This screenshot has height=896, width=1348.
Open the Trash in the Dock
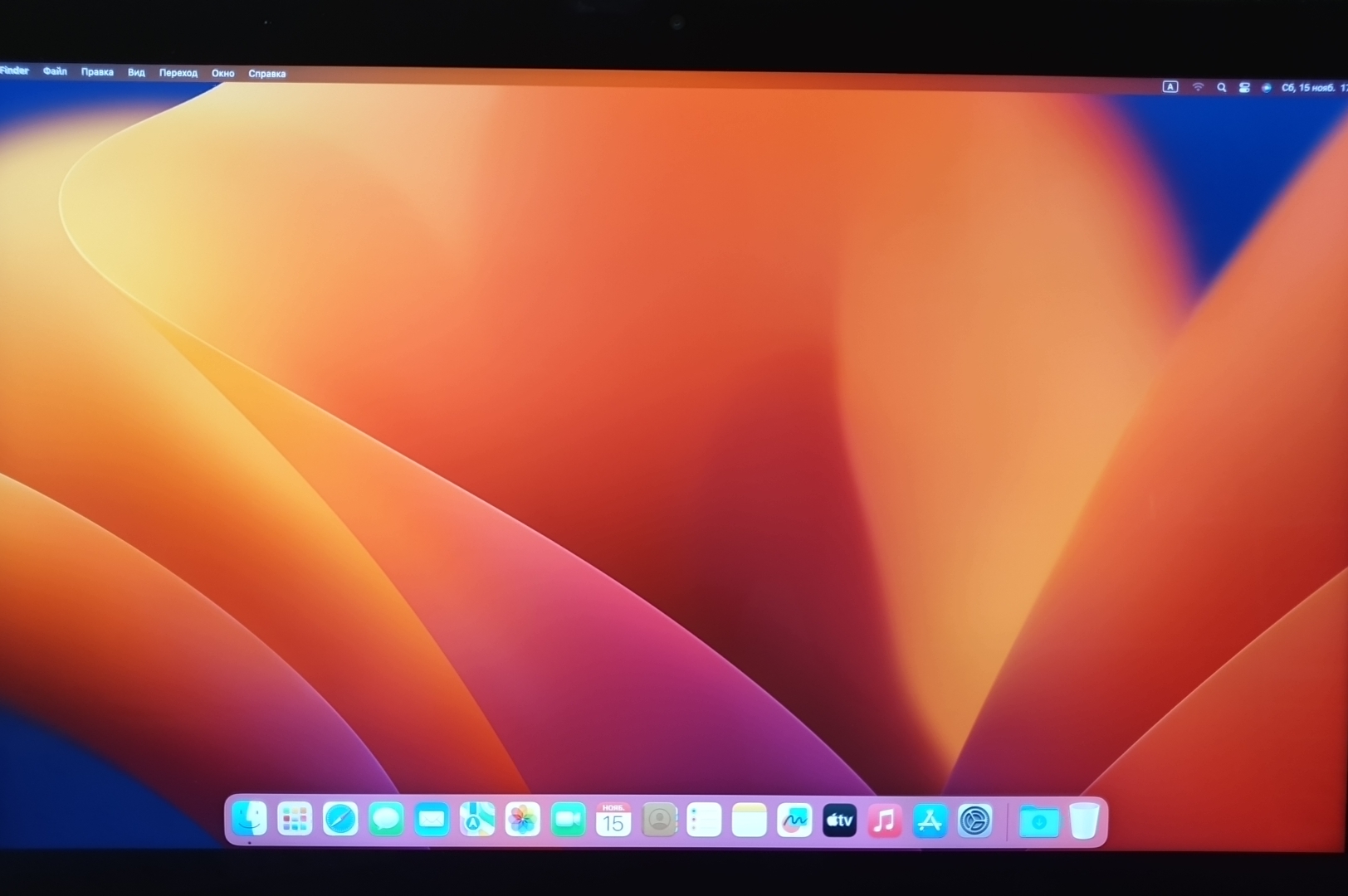click(x=1084, y=821)
